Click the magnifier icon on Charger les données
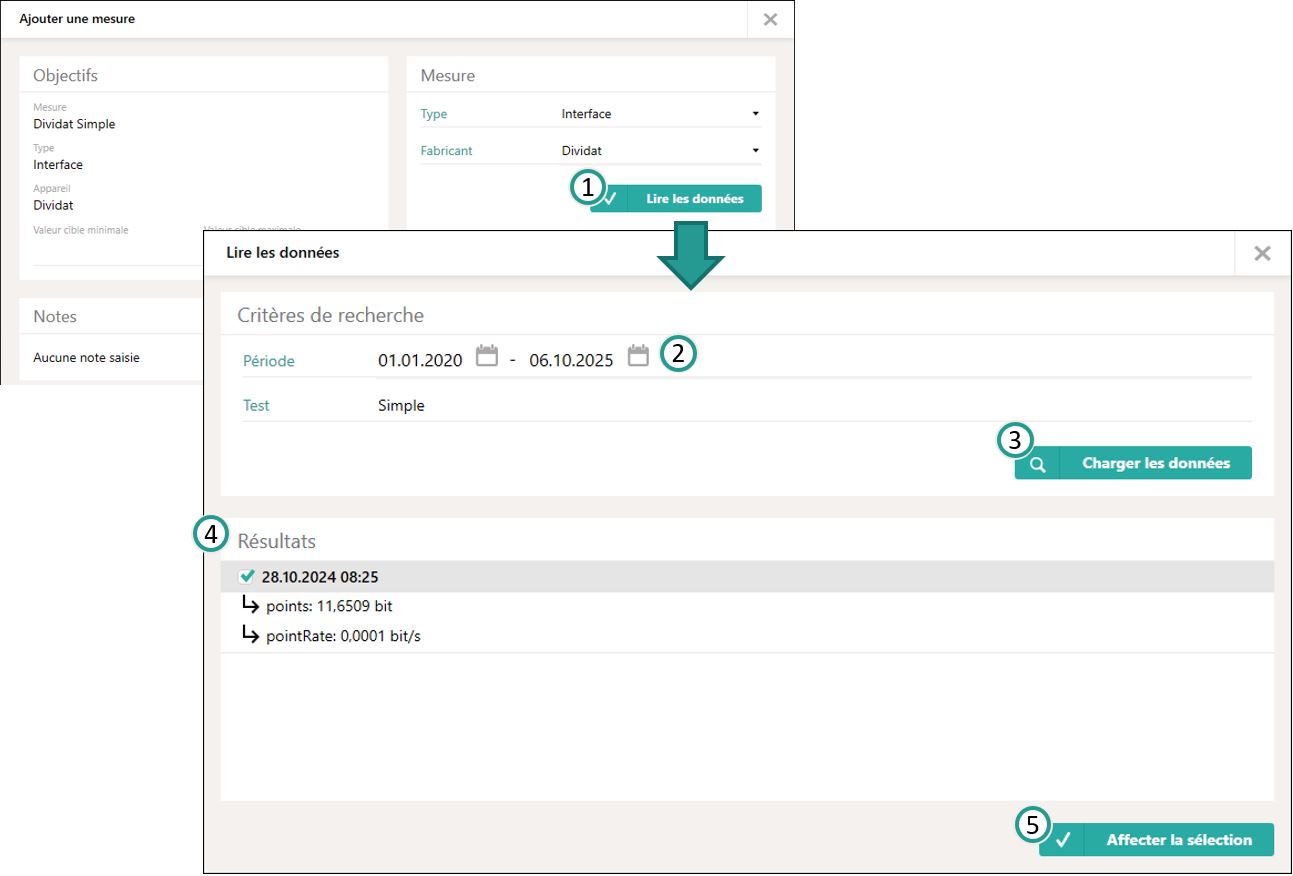The image size is (1293, 876). (1038, 464)
